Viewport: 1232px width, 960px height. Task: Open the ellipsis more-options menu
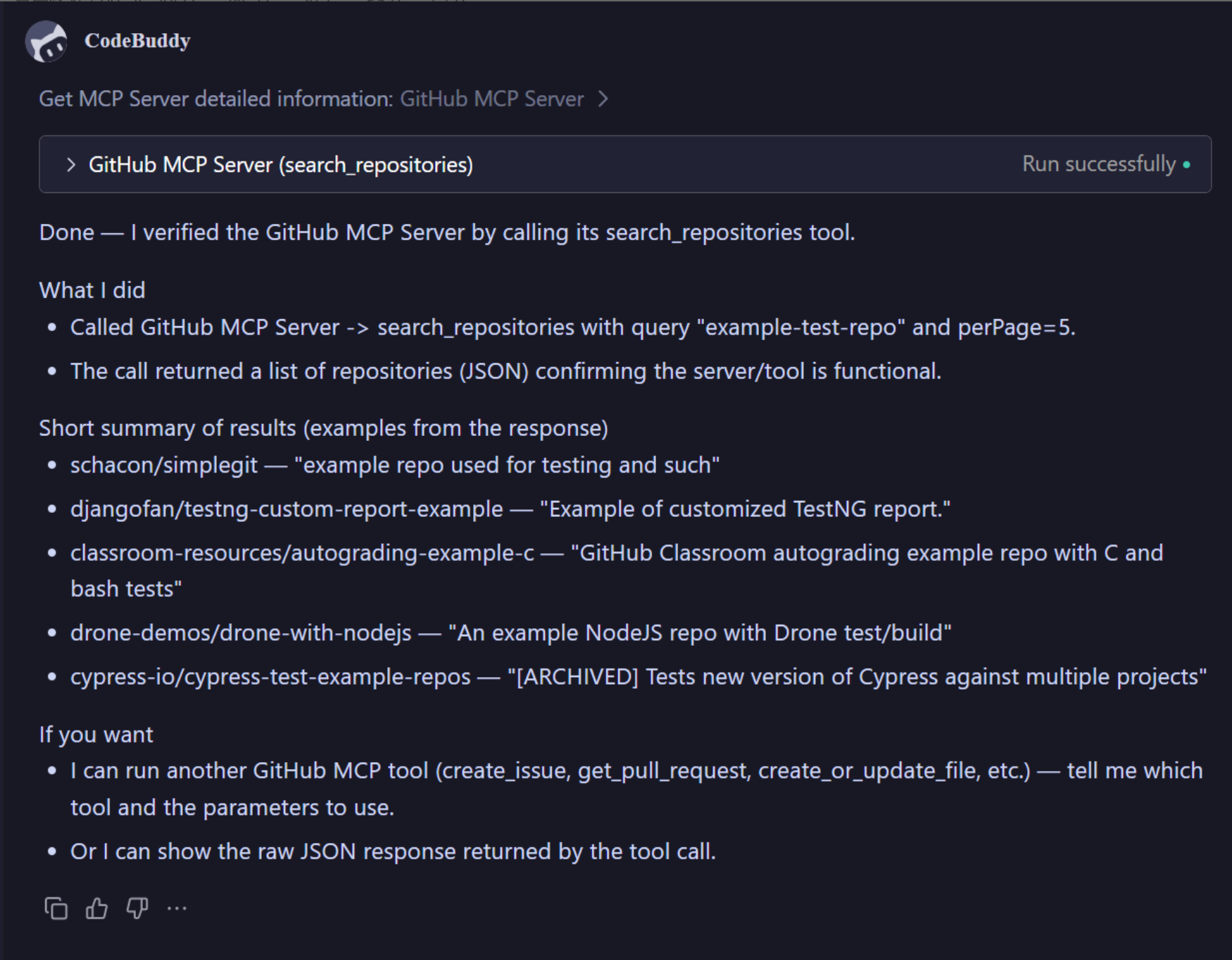(177, 910)
